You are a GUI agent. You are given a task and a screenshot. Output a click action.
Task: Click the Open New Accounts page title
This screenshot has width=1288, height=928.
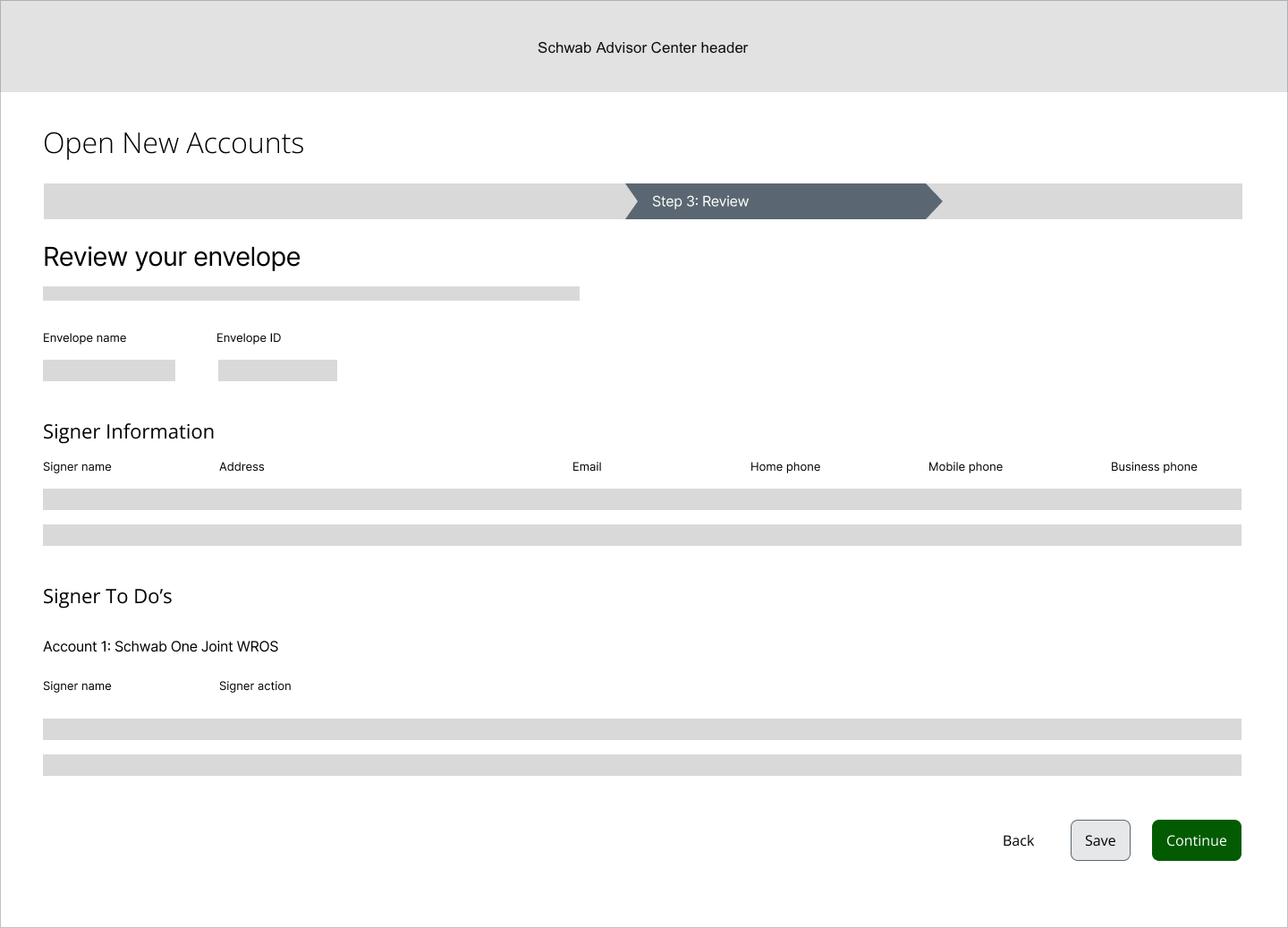coord(174,143)
